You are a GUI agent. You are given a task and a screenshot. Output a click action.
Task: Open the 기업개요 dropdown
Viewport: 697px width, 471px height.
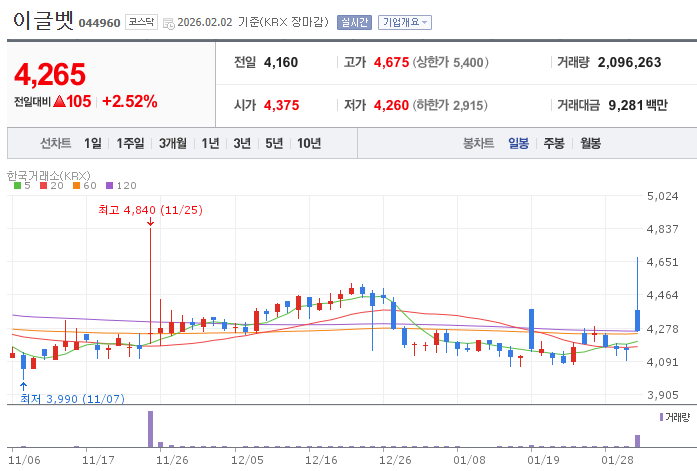pos(405,22)
